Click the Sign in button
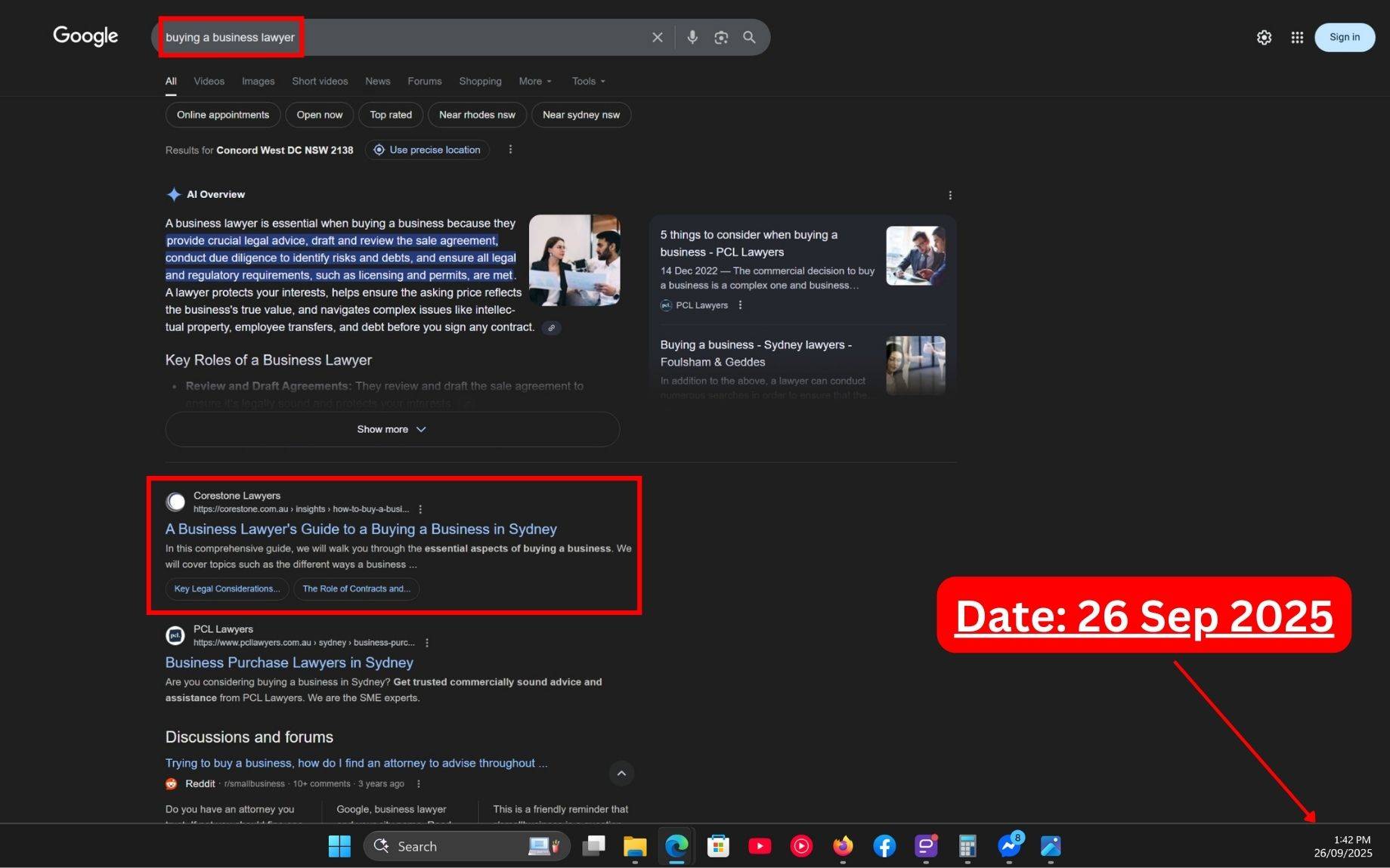Screen dimensions: 1390x868 (1344, 37)
